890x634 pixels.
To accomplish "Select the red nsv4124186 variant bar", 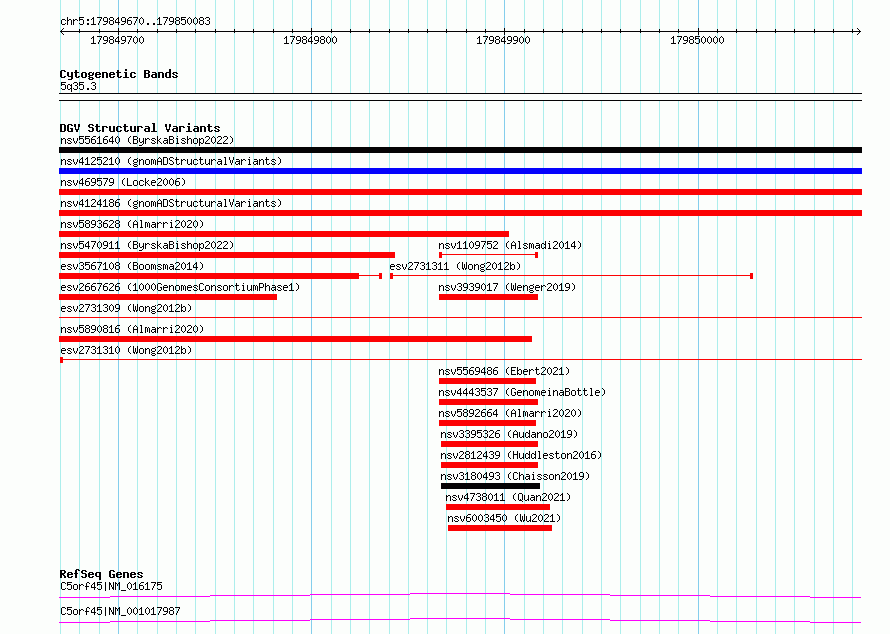I will point(460,213).
